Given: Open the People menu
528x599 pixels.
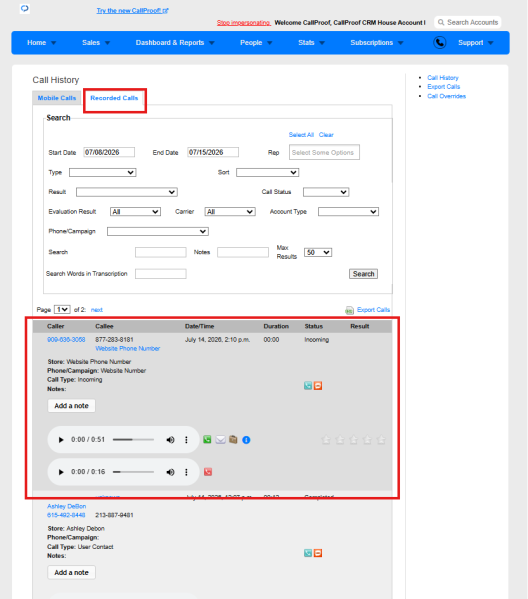Looking at the screenshot, I should tap(256, 43).
